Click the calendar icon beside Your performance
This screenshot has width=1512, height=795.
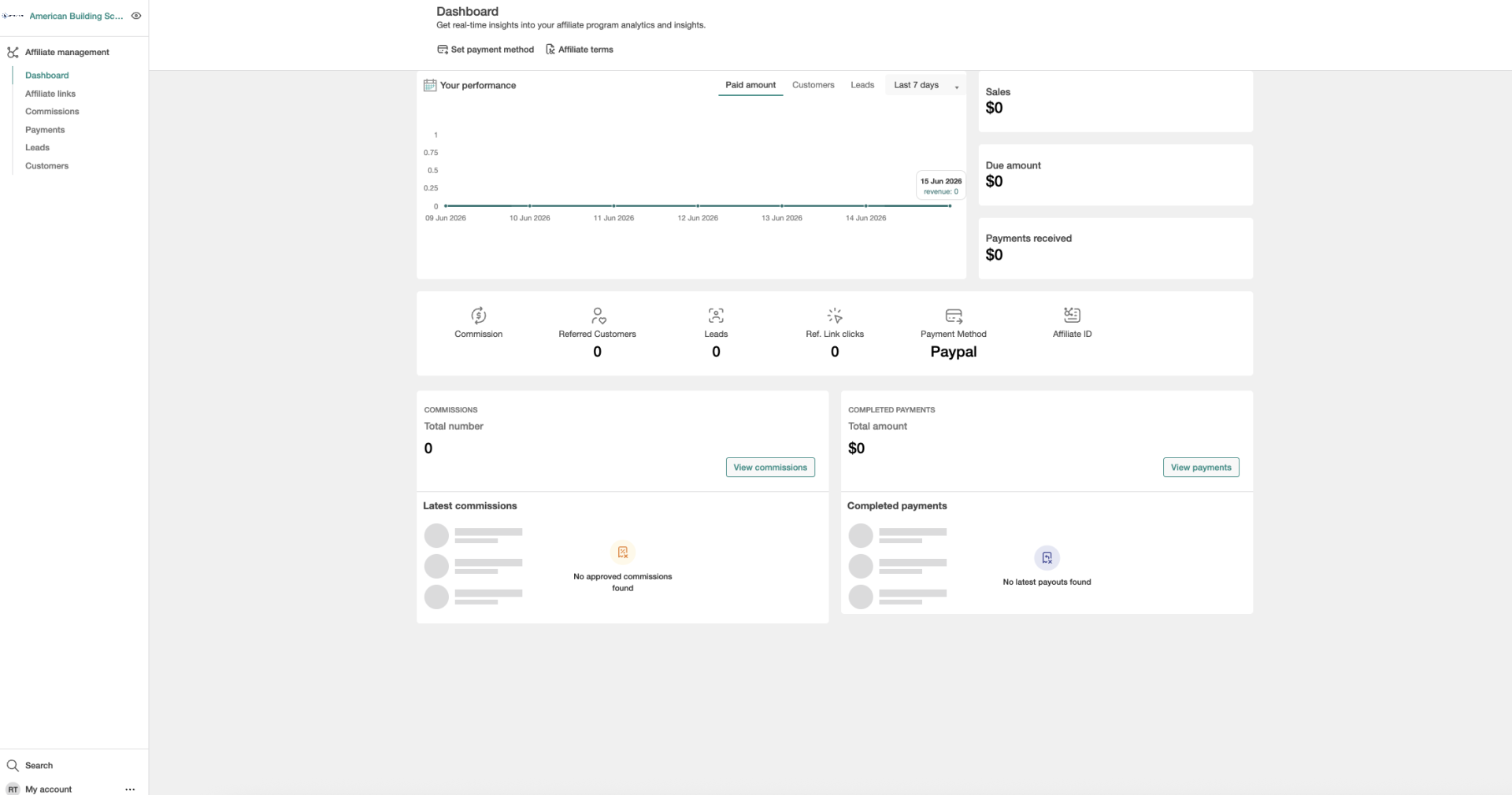pyautogui.click(x=430, y=85)
